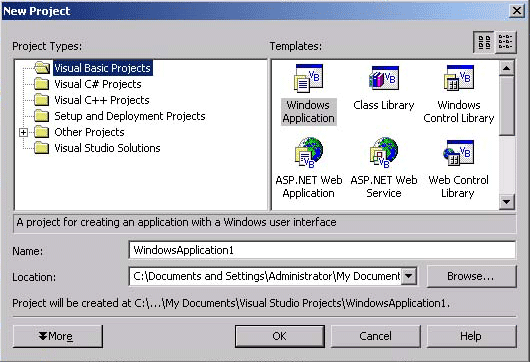Click the Templates scrollbar down arrow
530x362 pixels.
coord(506,202)
